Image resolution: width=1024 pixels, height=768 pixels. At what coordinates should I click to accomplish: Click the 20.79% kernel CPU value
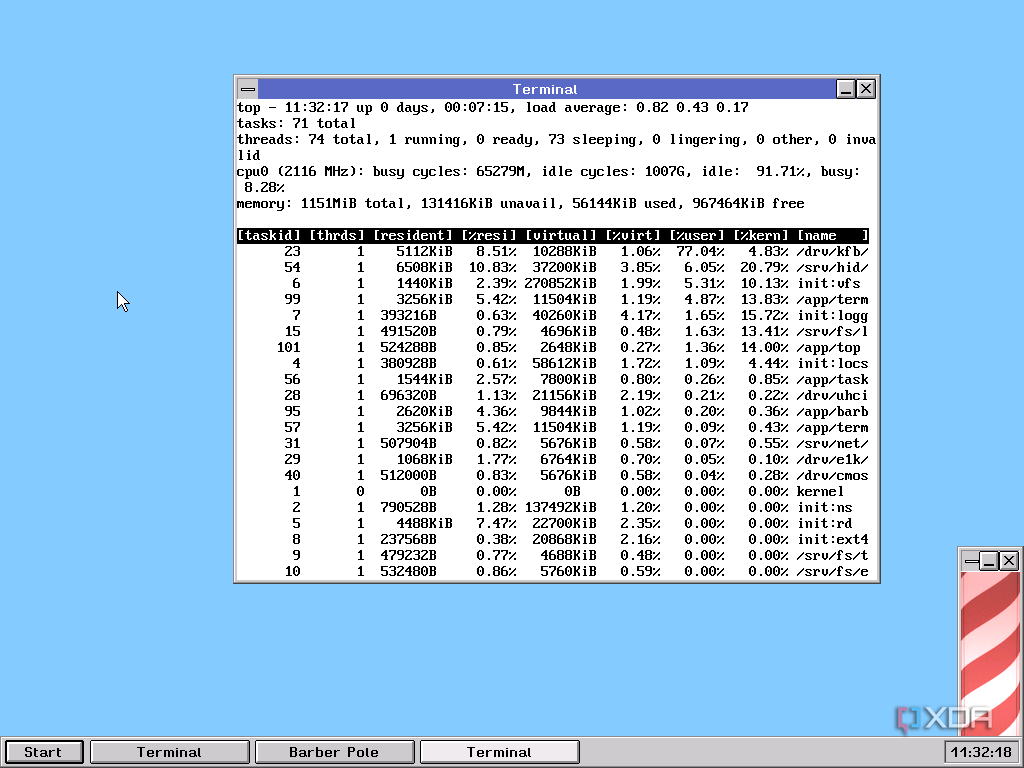(765, 267)
